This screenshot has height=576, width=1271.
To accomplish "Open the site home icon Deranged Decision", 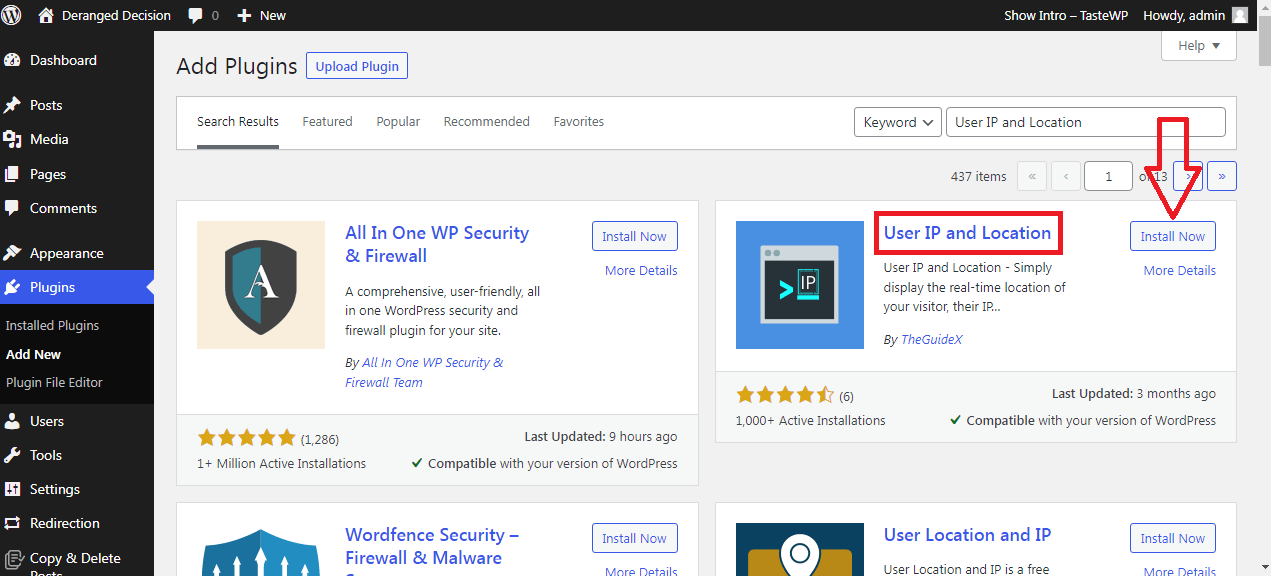I will pyautogui.click(x=46, y=15).
